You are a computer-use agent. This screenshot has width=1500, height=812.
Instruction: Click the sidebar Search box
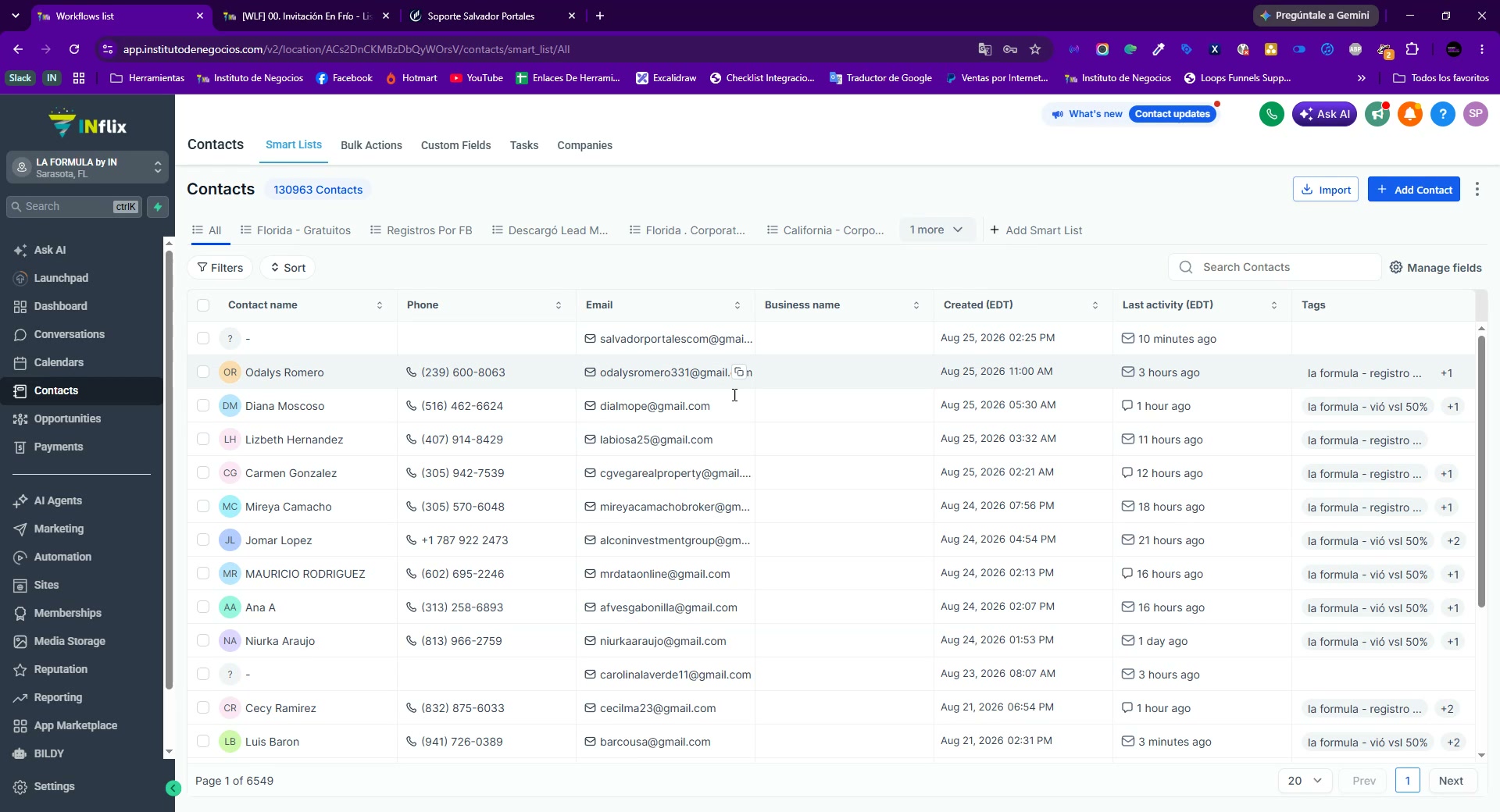pos(74,207)
